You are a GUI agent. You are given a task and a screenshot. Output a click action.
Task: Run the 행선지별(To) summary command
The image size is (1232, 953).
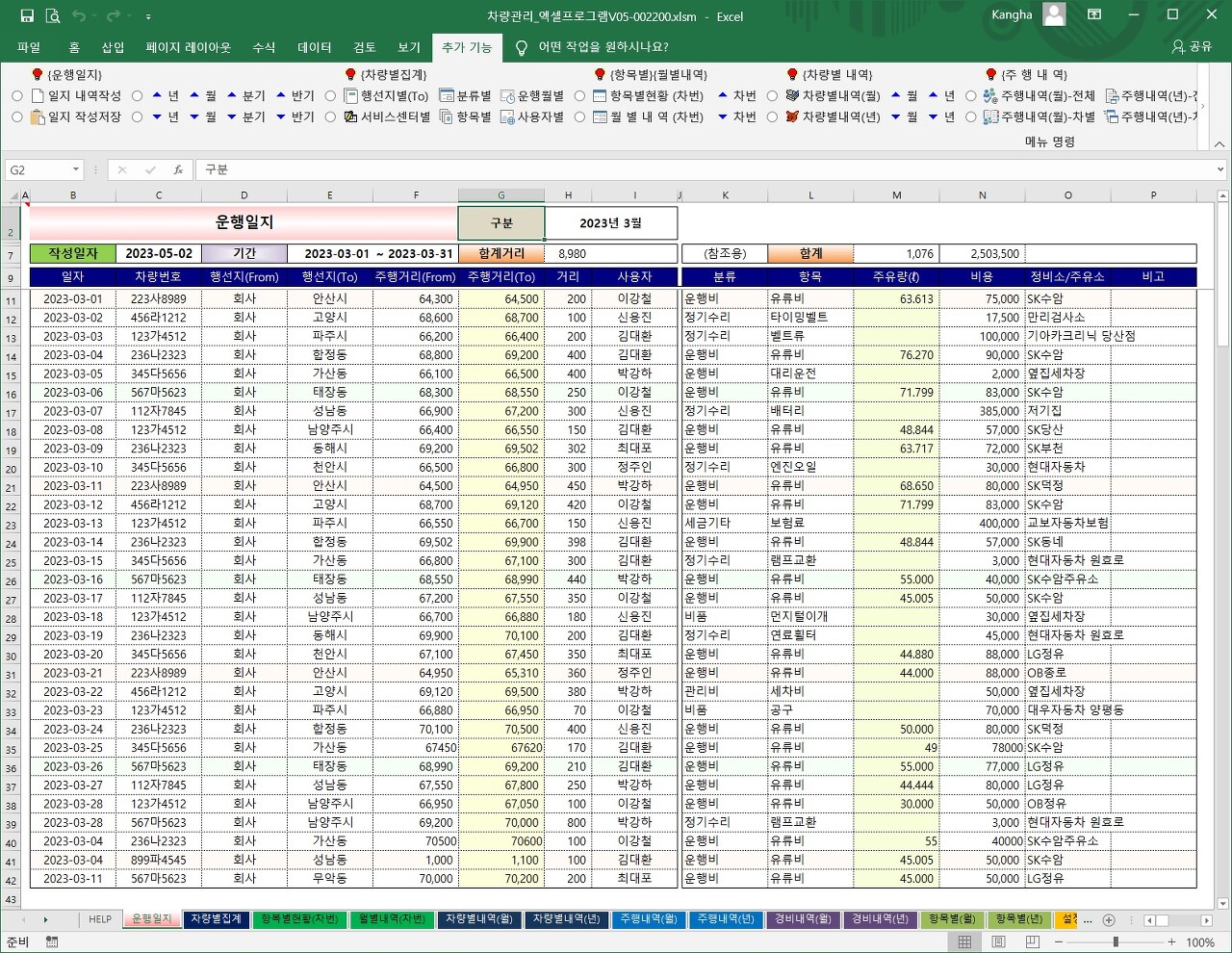[x=387, y=95]
